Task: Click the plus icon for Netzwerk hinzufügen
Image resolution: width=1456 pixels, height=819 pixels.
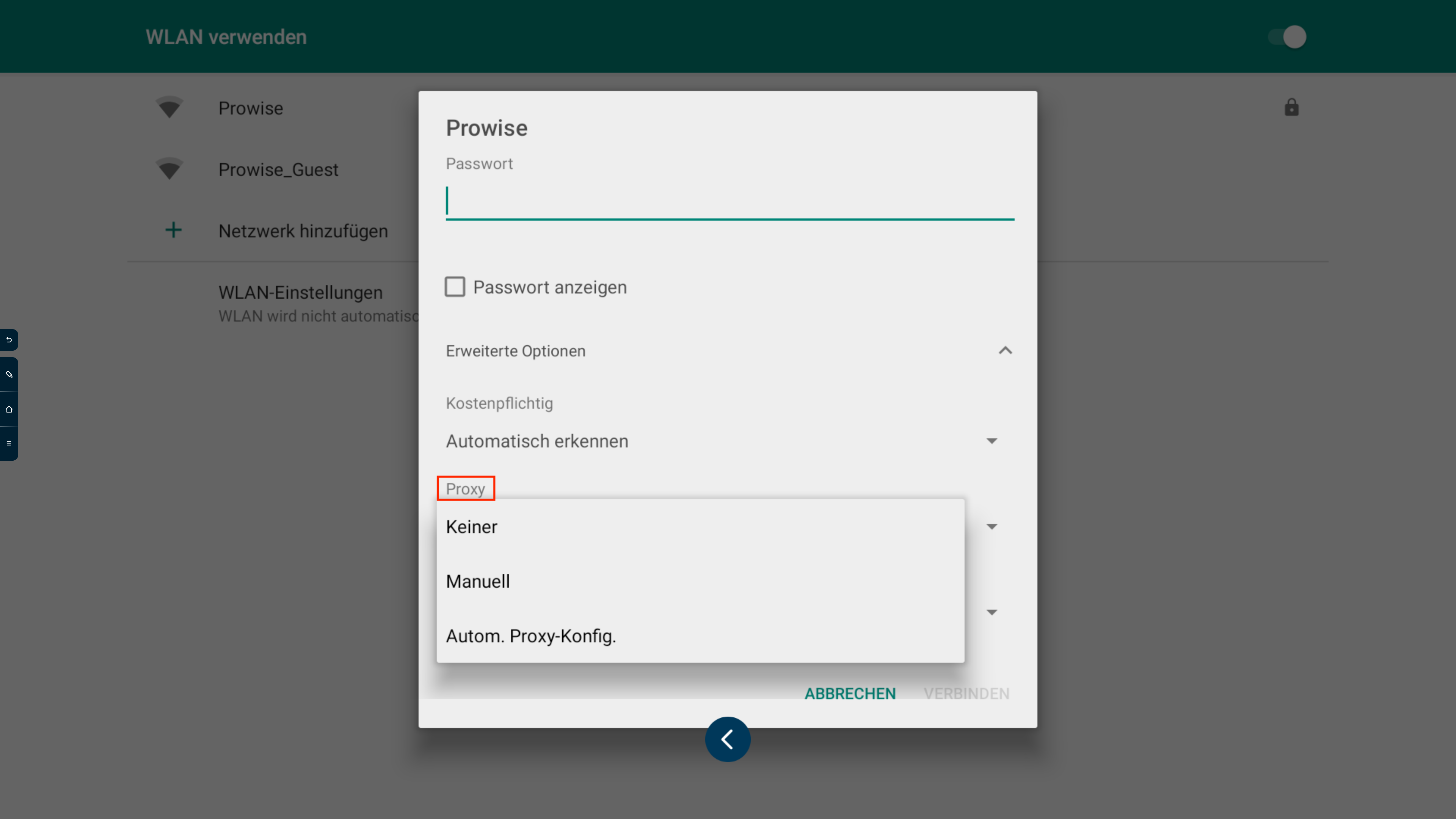Action: coord(174,230)
